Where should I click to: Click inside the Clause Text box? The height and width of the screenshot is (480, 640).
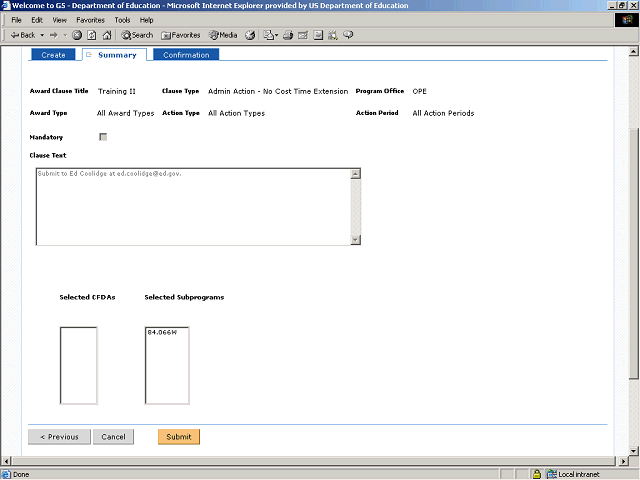pos(193,207)
